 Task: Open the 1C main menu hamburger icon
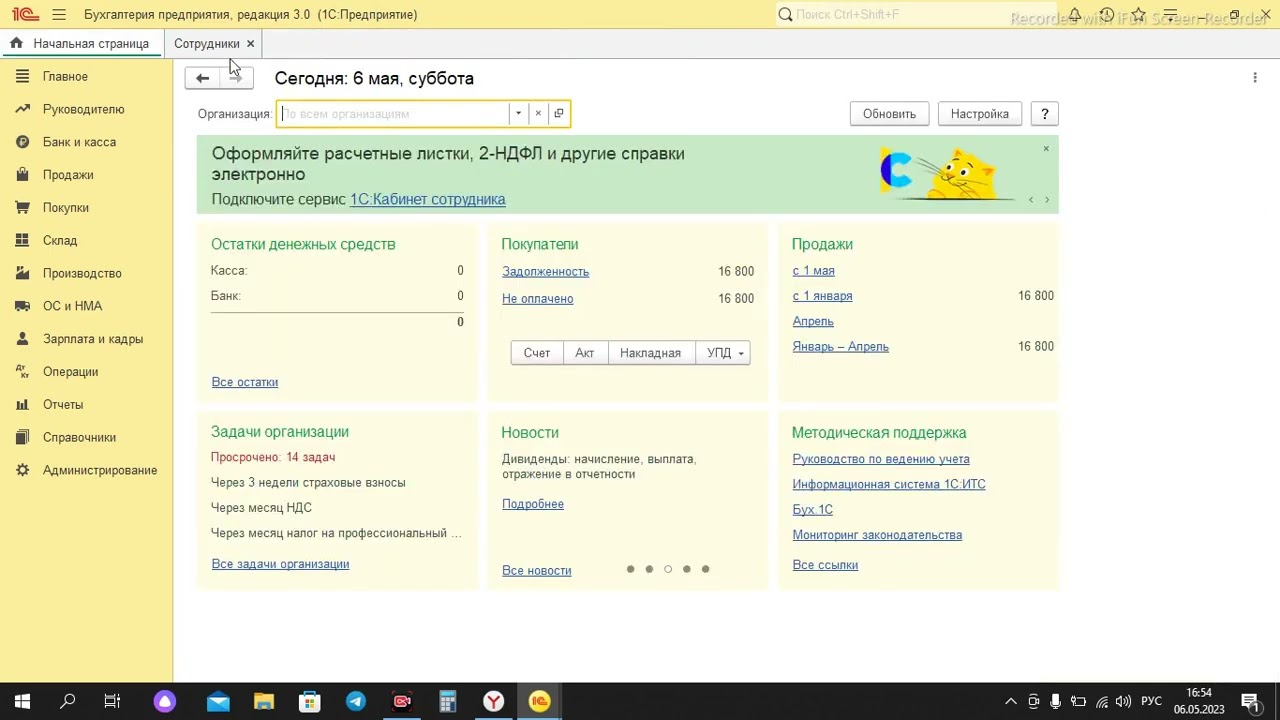59,15
